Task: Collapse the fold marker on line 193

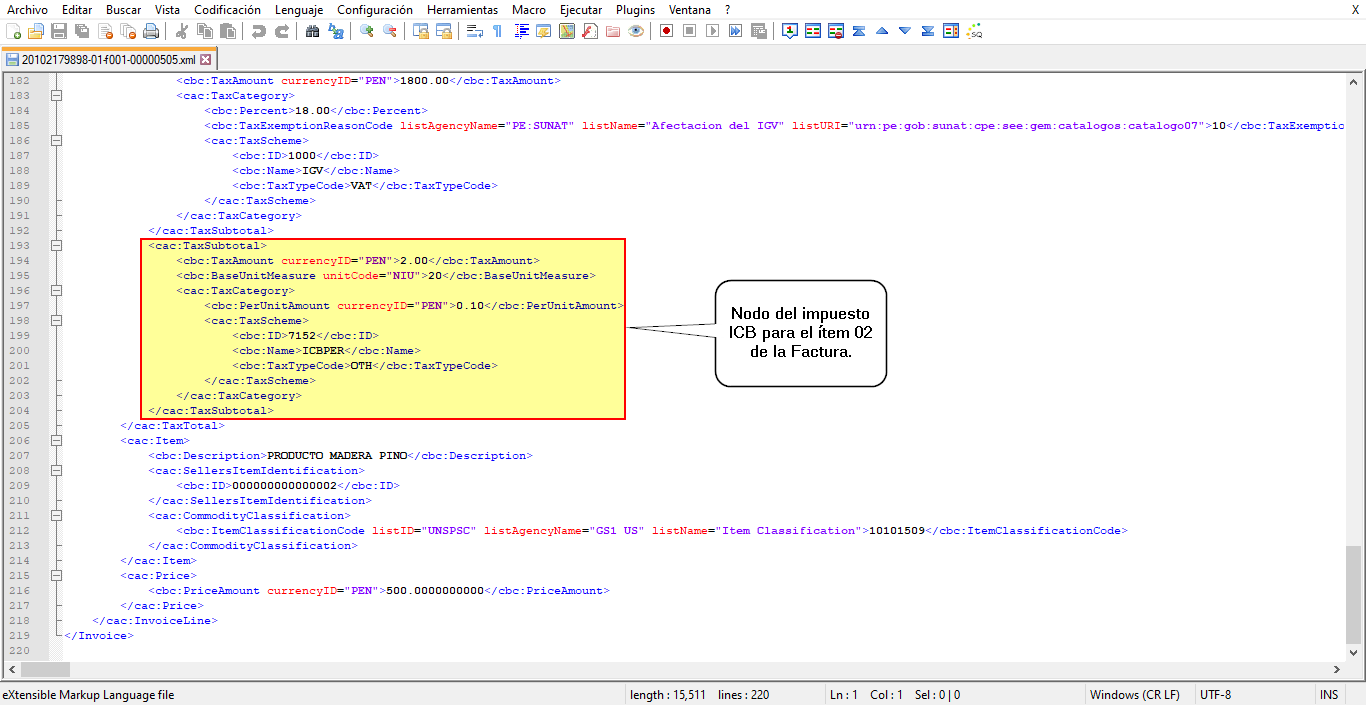Action: point(56,245)
